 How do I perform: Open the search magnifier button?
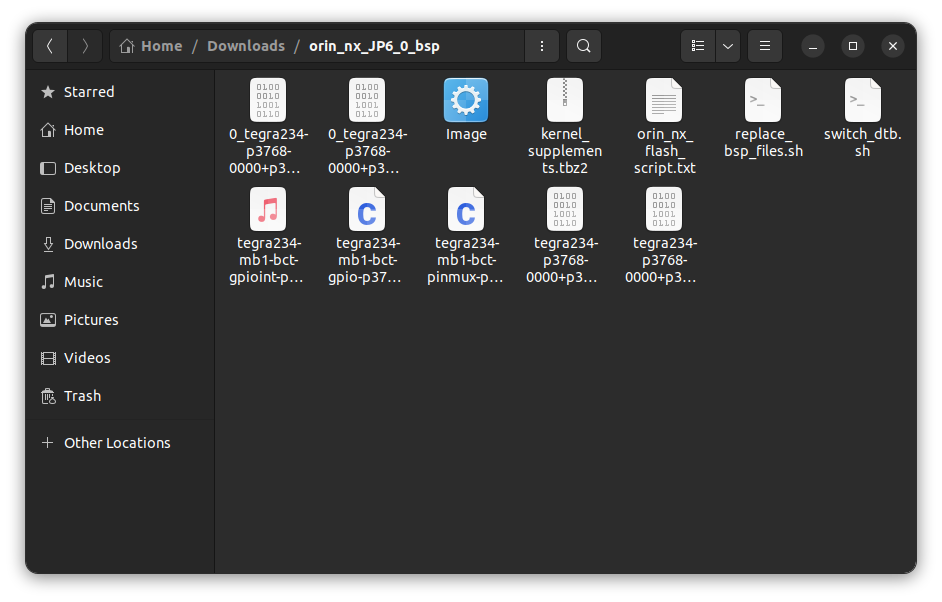click(x=583, y=46)
